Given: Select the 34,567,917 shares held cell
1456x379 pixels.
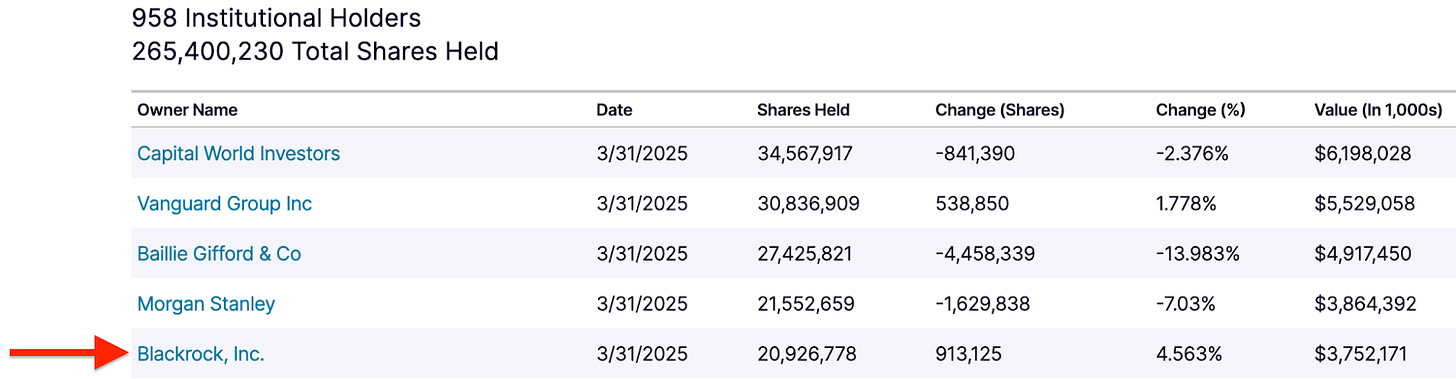Looking at the screenshot, I should pyautogui.click(x=805, y=153).
